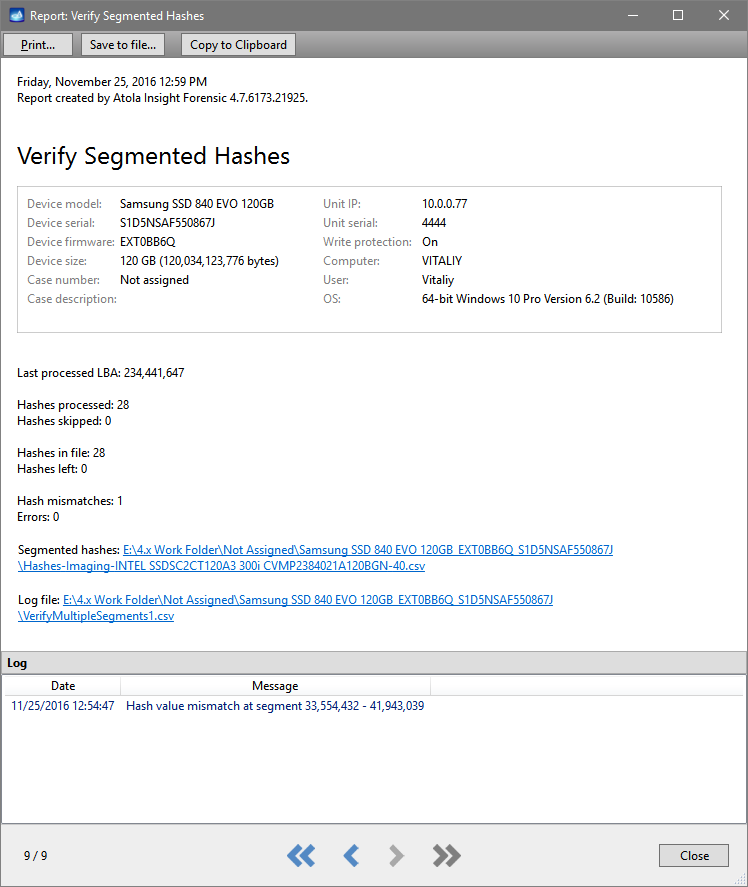Advance to the next report page
The width and height of the screenshot is (748, 887).
coord(396,856)
